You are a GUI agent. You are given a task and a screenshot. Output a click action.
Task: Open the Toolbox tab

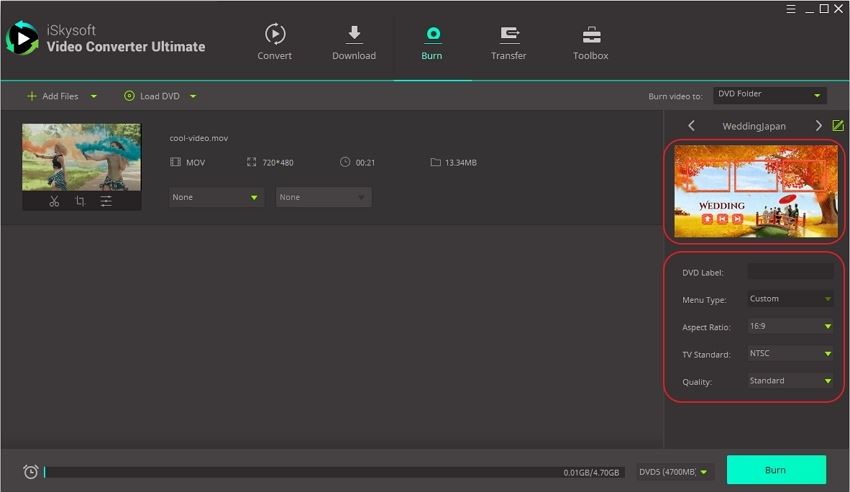590,42
